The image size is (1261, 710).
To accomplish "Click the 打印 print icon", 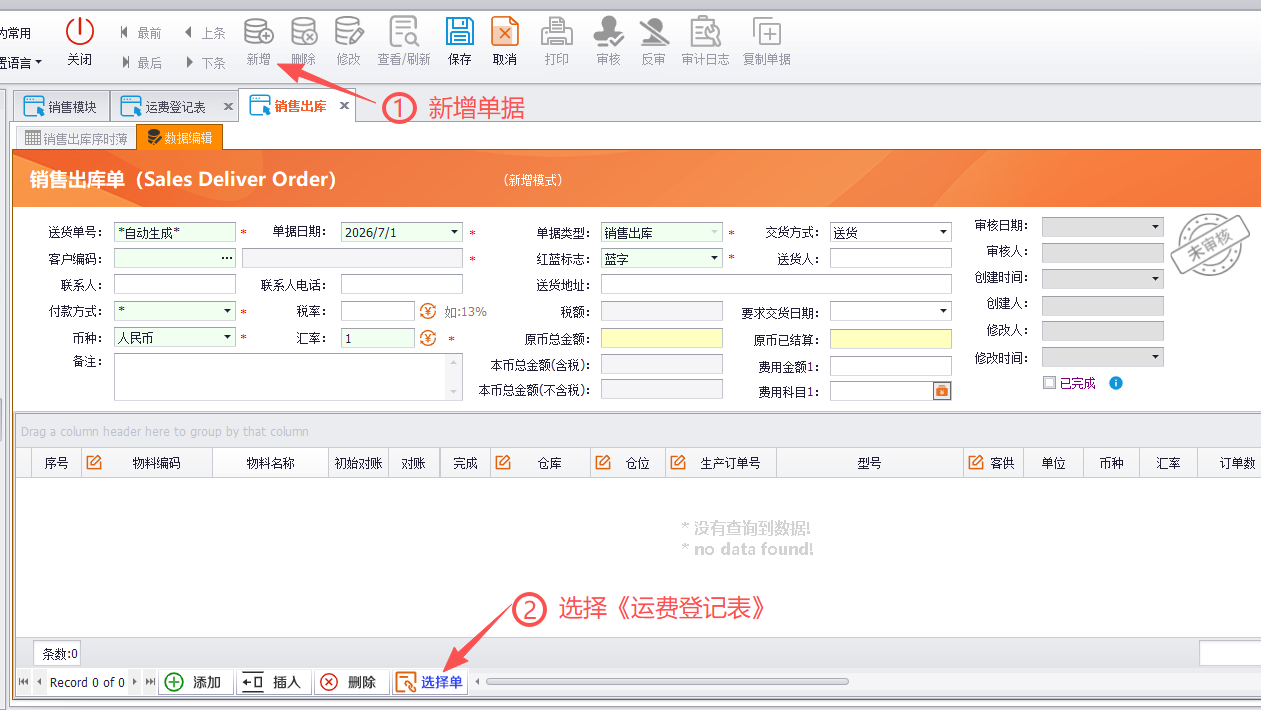I will click(x=557, y=31).
